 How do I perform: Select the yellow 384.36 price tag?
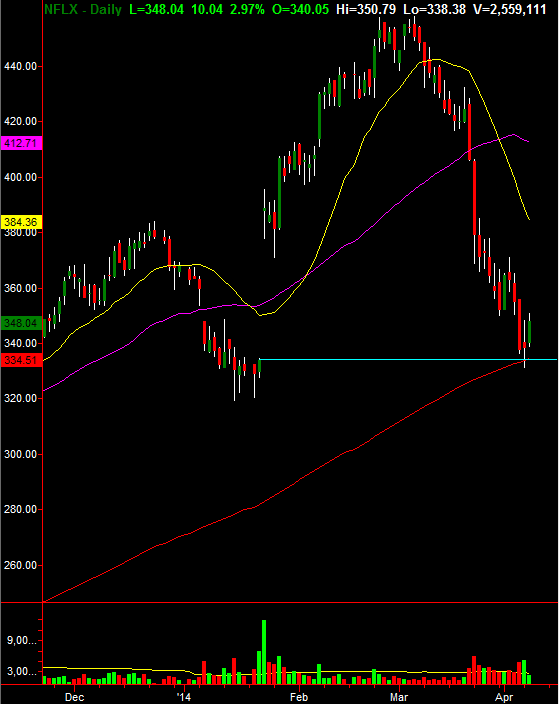point(21,222)
